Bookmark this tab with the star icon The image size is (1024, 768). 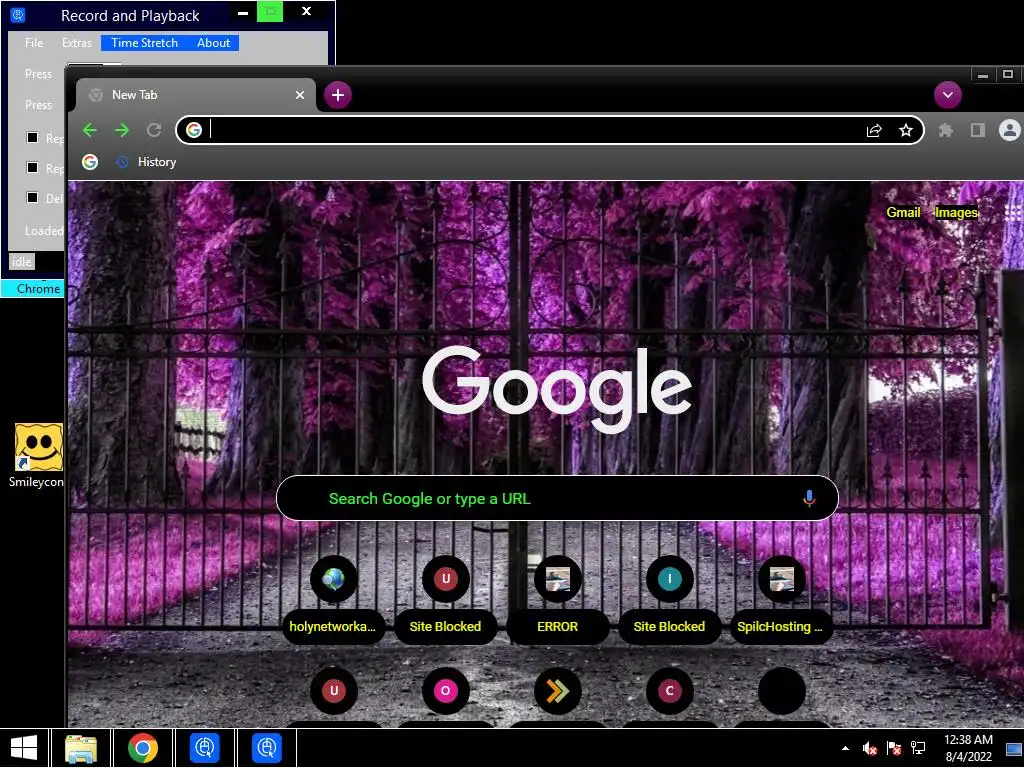coord(906,131)
